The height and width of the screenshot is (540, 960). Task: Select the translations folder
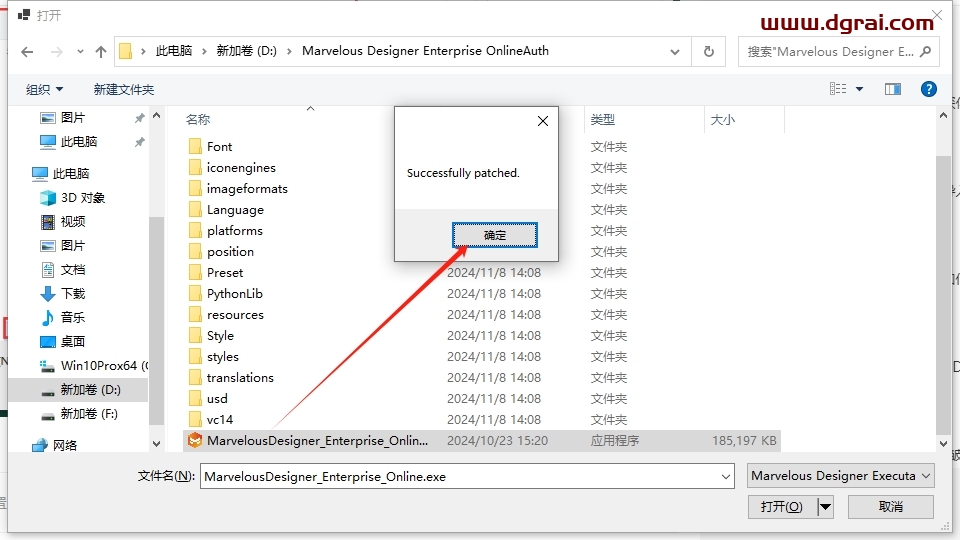240,378
